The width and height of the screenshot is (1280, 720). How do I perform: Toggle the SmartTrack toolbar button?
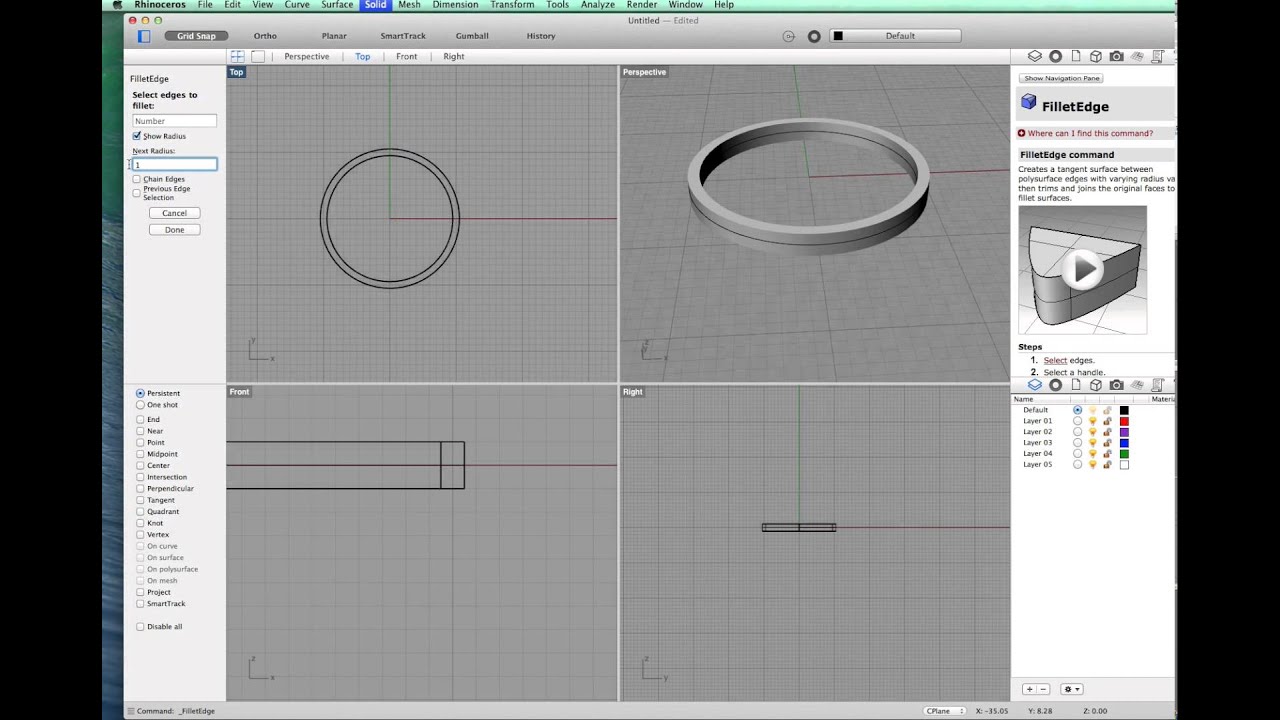pyautogui.click(x=403, y=36)
